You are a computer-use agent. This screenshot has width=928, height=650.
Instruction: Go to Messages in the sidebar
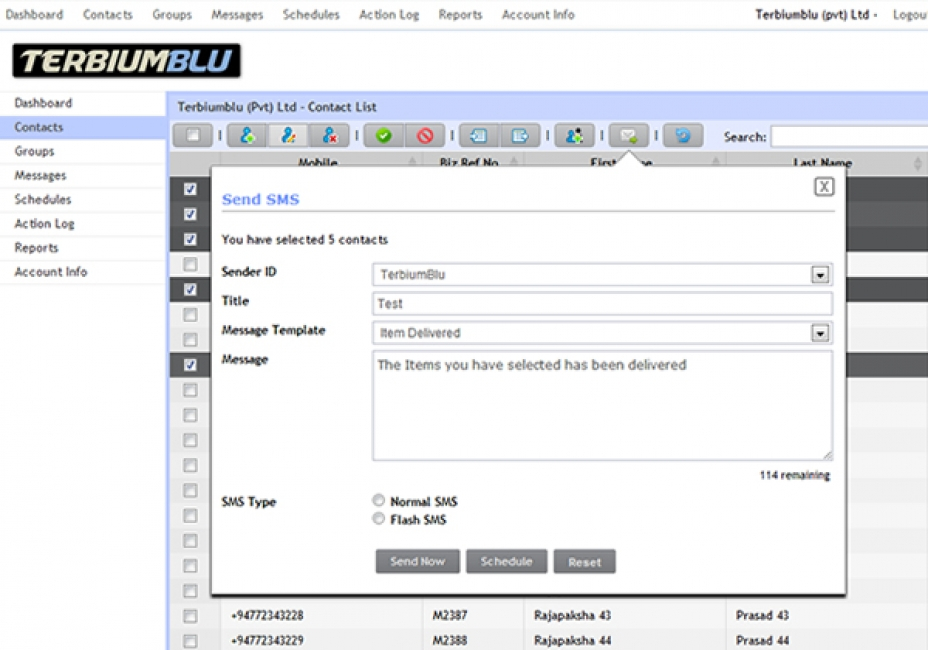point(83,176)
